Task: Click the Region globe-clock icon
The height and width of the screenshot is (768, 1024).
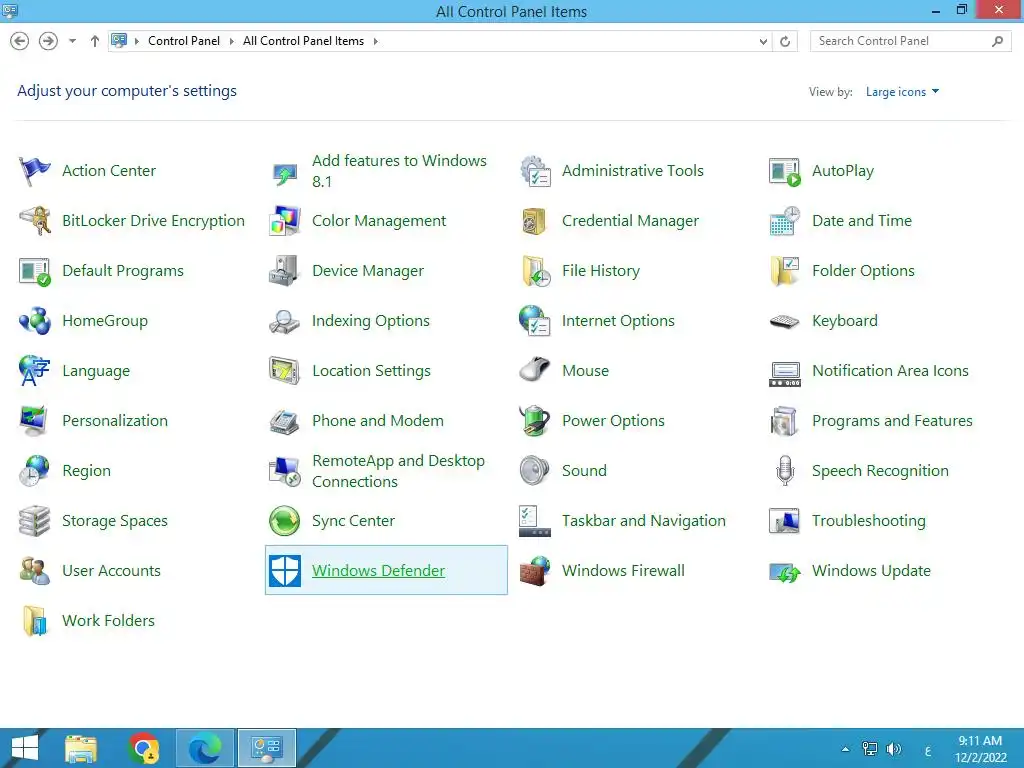Action: tap(35, 471)
